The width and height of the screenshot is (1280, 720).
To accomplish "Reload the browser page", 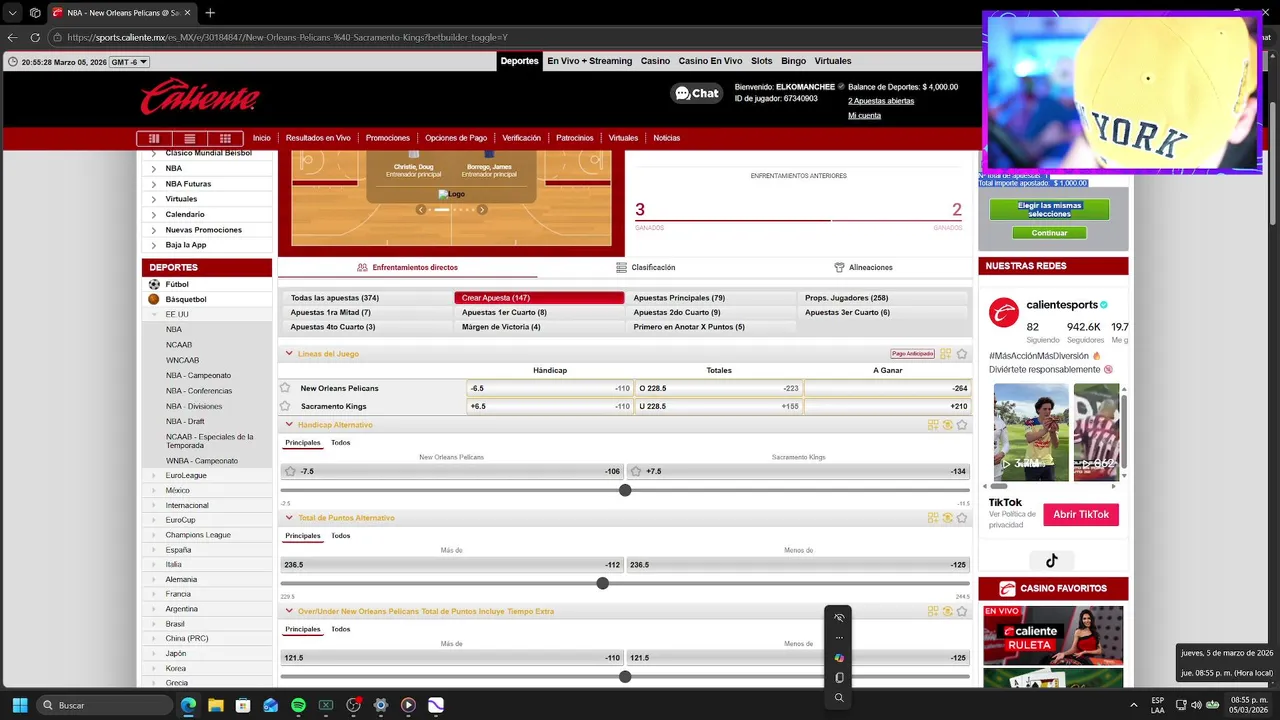I will coord(35,37).
